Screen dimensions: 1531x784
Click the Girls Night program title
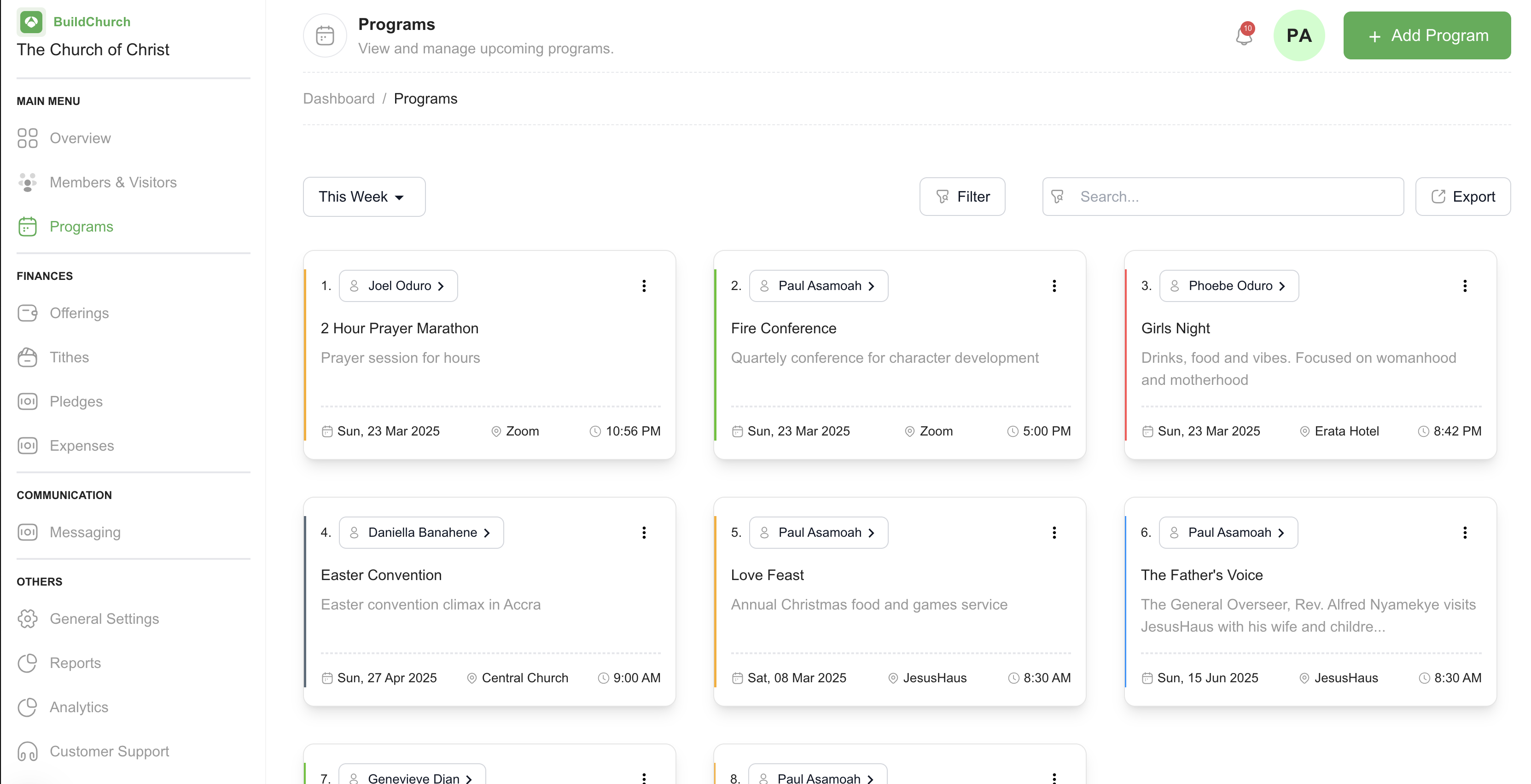1175,328
